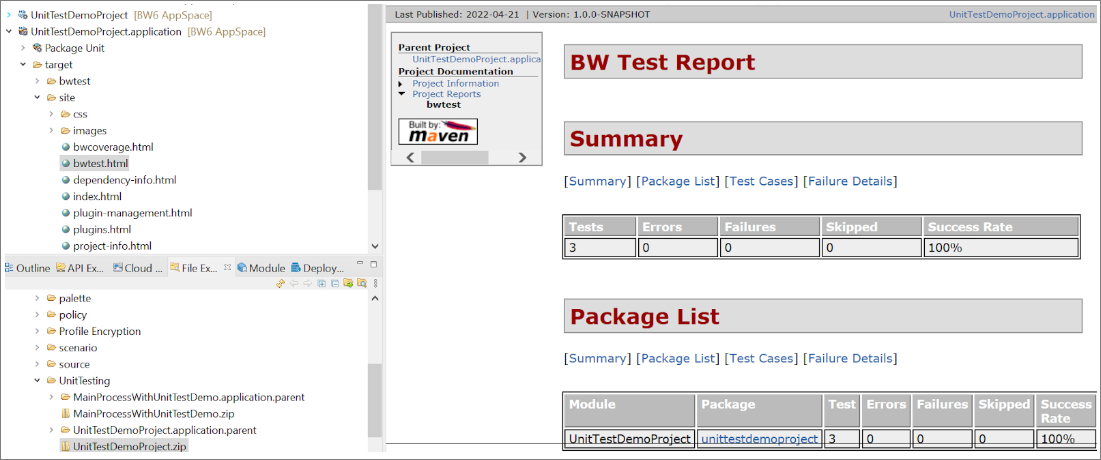The height and width of the screenshot is (460, 1101).
Task: Click the Built by Maven logo
Action: [x=438, y=131]
